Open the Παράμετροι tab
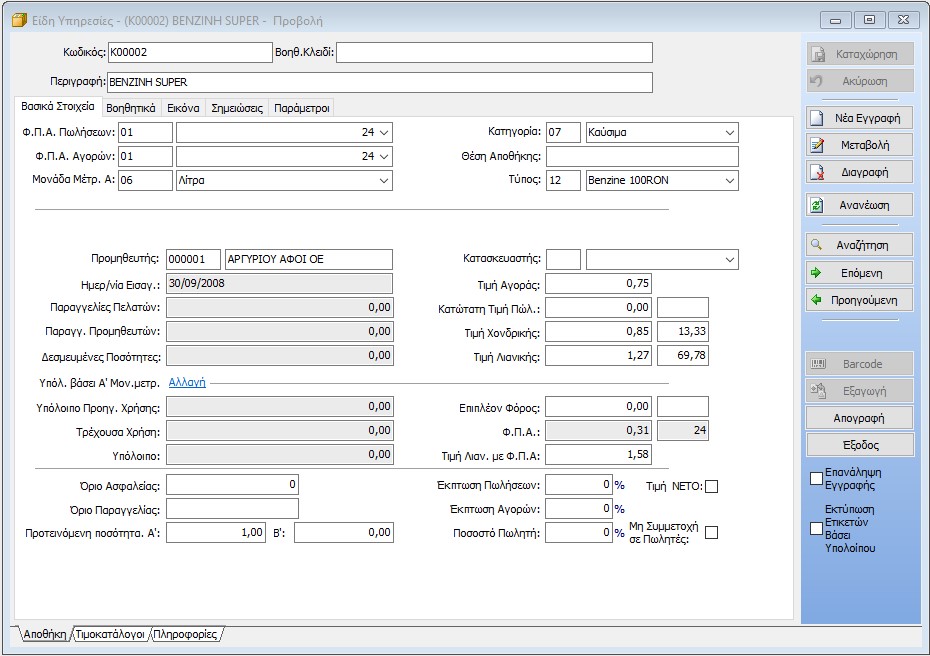Screen dimensions: 930x656 coord(301,108)
